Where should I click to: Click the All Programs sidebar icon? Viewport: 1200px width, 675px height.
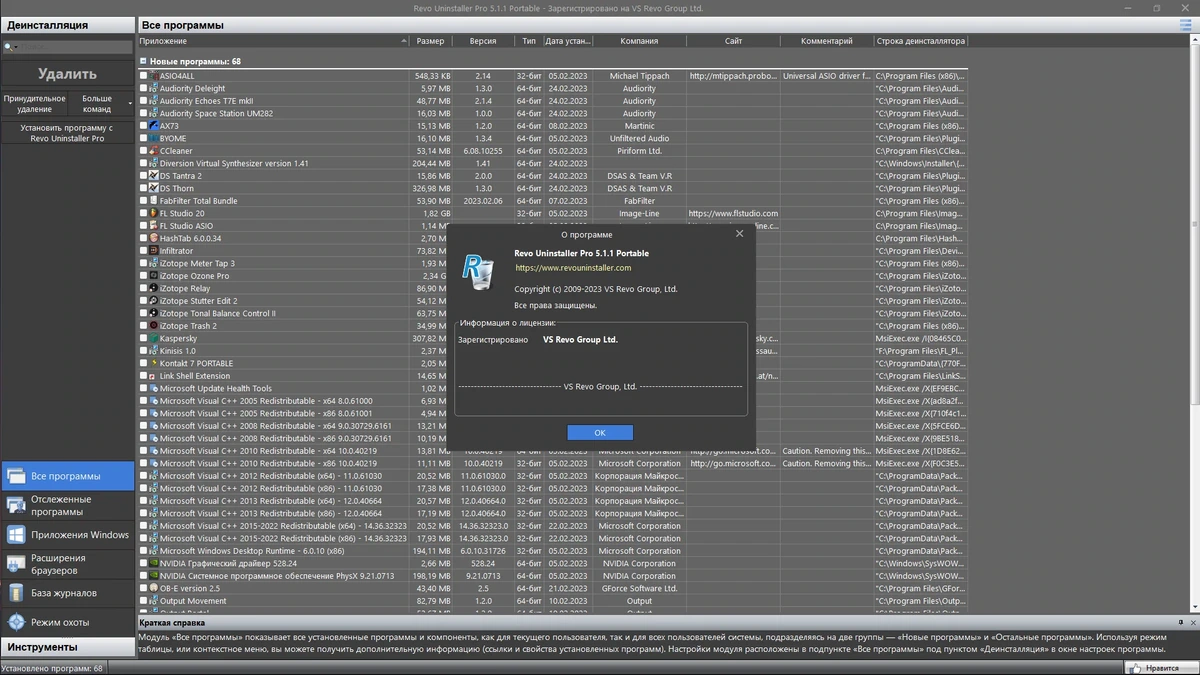click(15, 477)
